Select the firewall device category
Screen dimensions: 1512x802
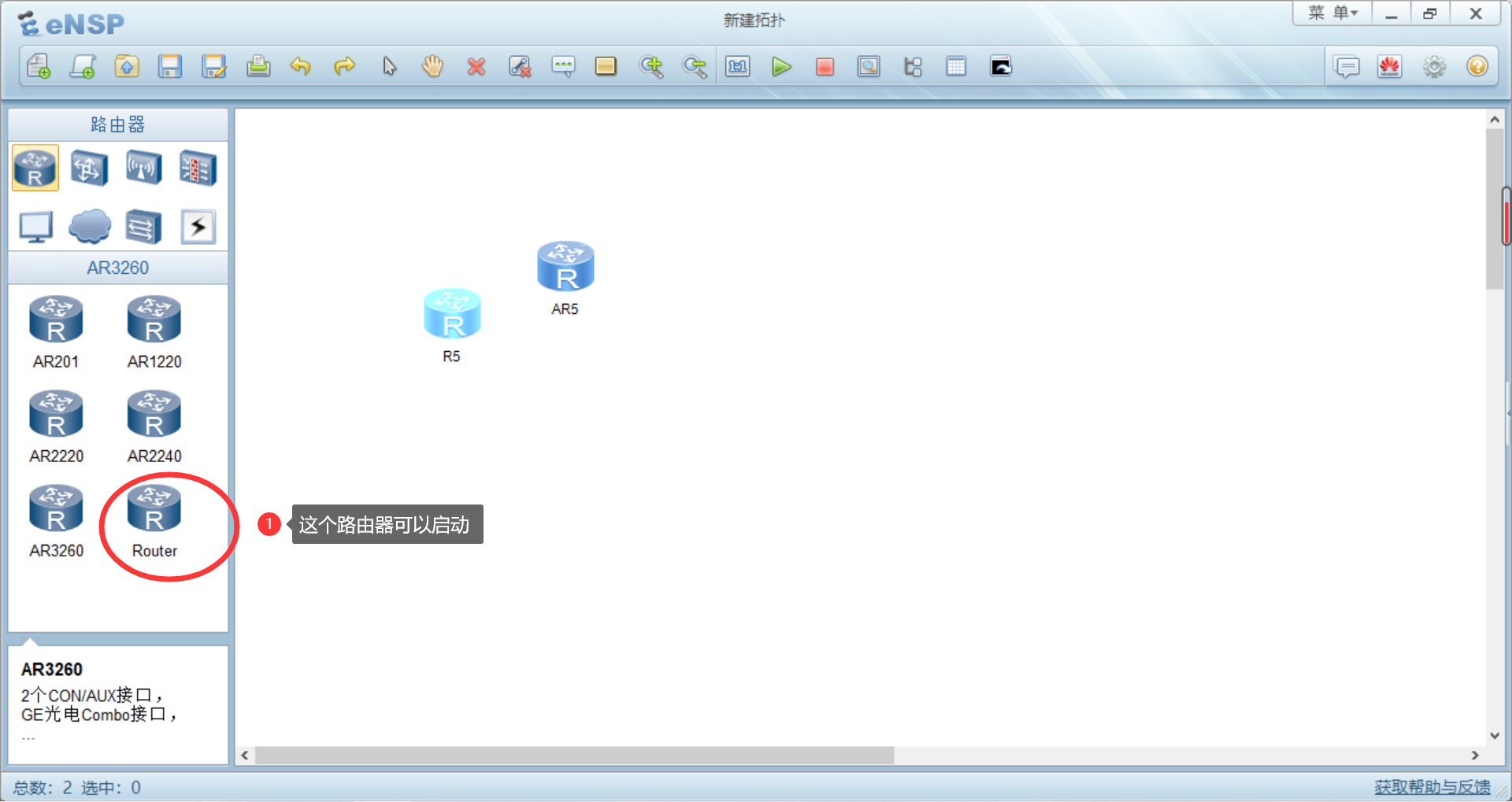pyautogui.click(x=198, y=168)
